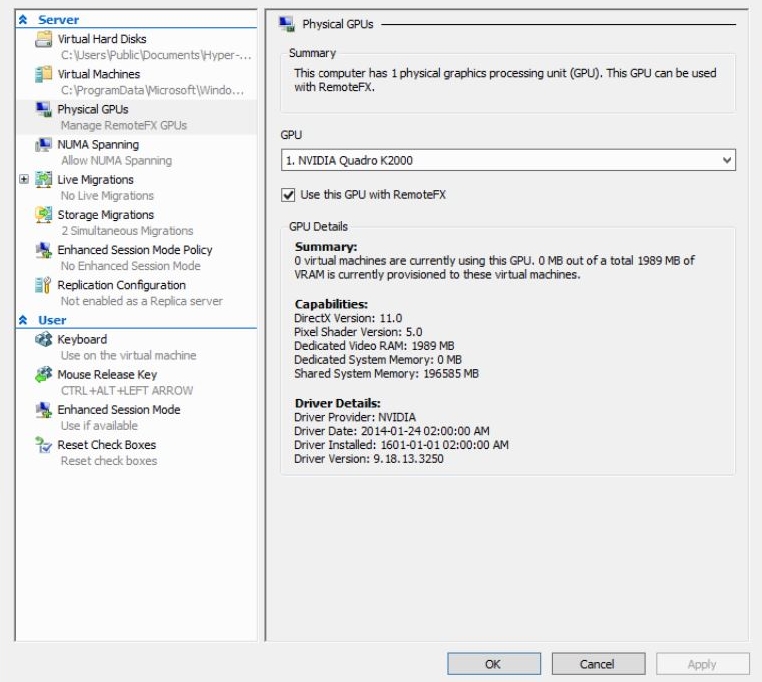This screenshot has width=762, height=682.
Task: Click the Keyboard settings icon
Action: [x=43, y=339]
